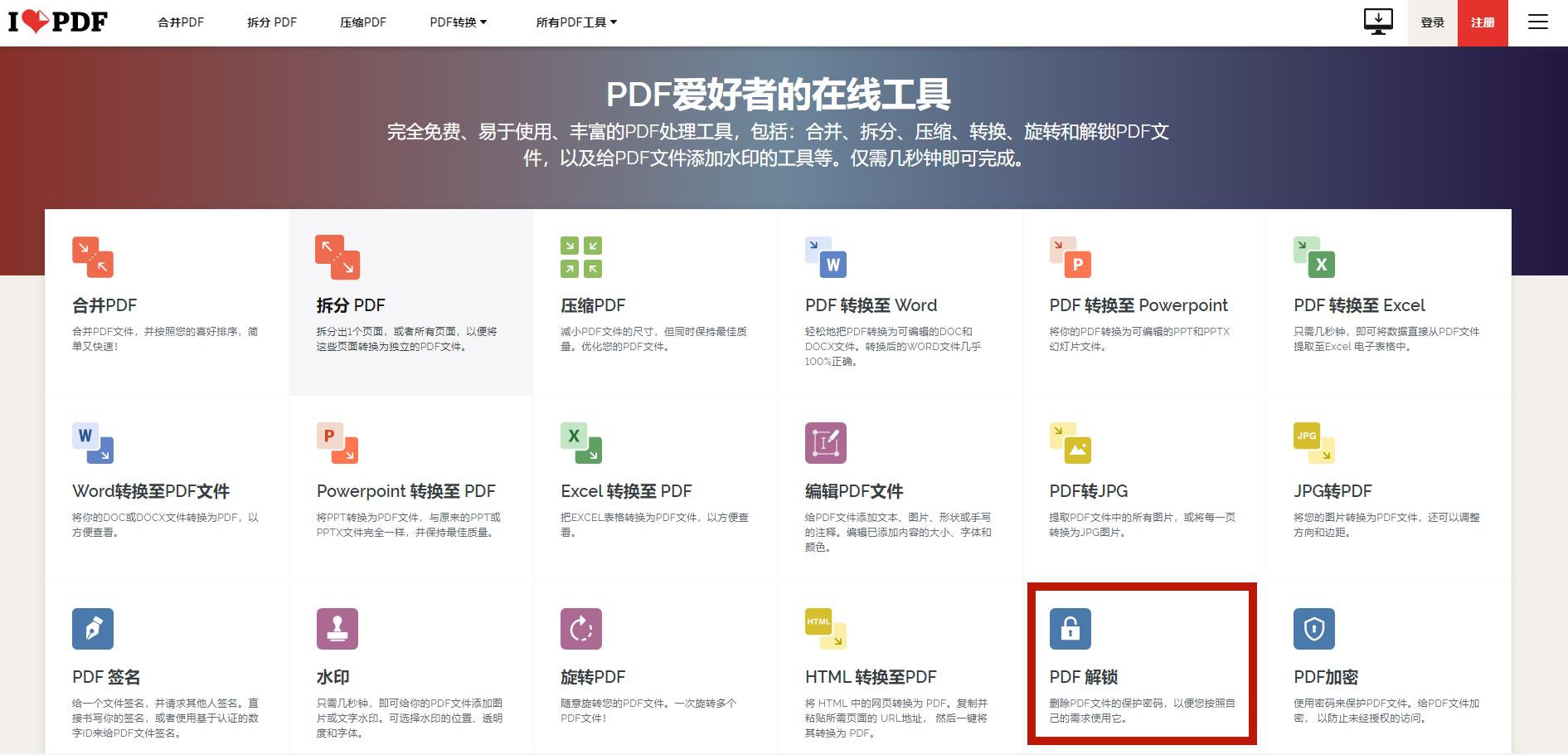
Task: Click 压缩PDF in the navigation bar
Action: click(x=362, y=22)
